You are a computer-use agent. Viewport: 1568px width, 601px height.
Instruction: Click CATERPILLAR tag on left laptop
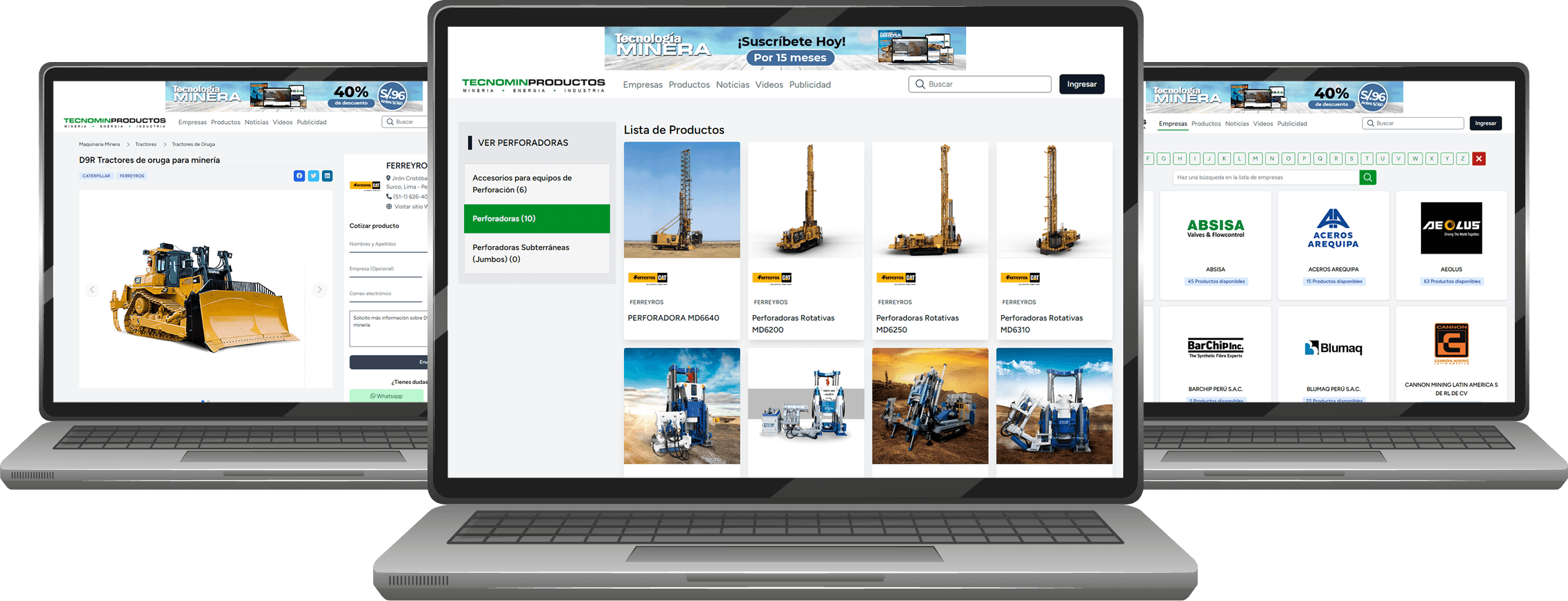pyautogui.click(x=96, y=176)
